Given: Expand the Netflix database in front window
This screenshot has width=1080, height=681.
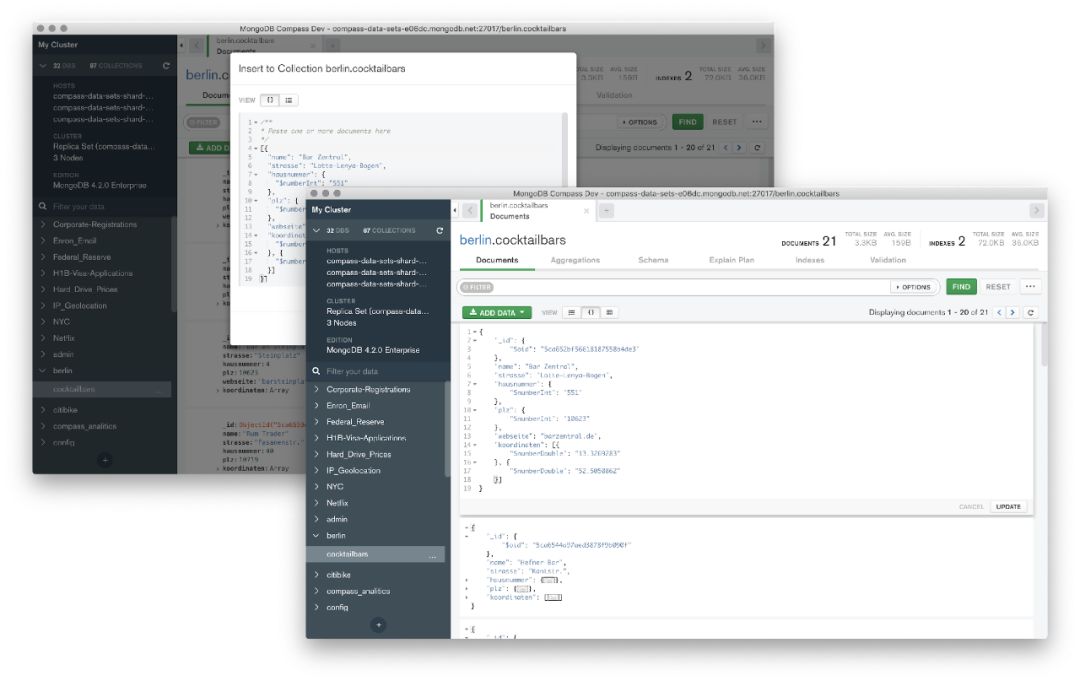Looking at the screenshot, I should 316,503.
